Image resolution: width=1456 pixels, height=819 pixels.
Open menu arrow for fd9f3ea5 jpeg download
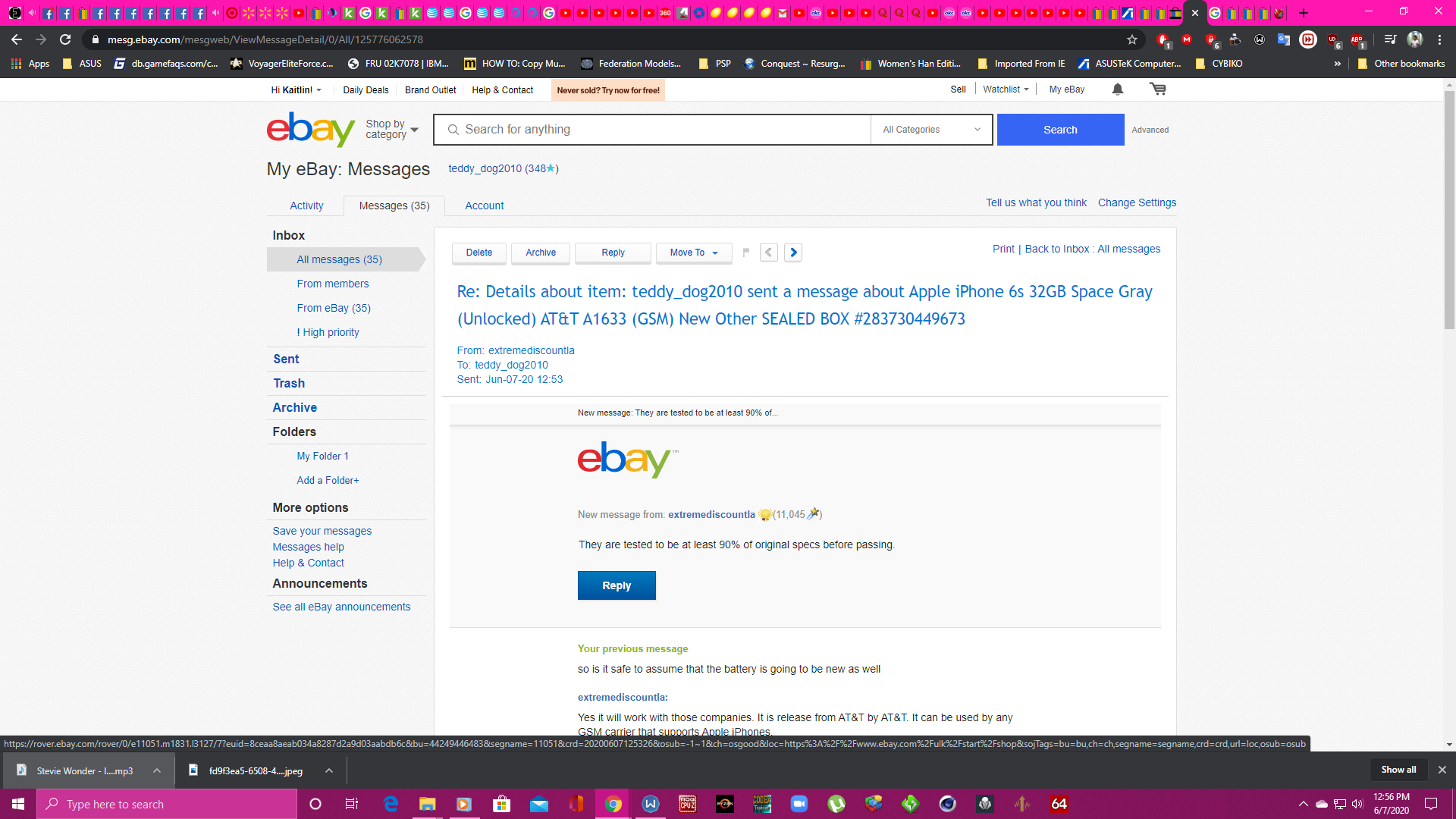tap(329, 770)
